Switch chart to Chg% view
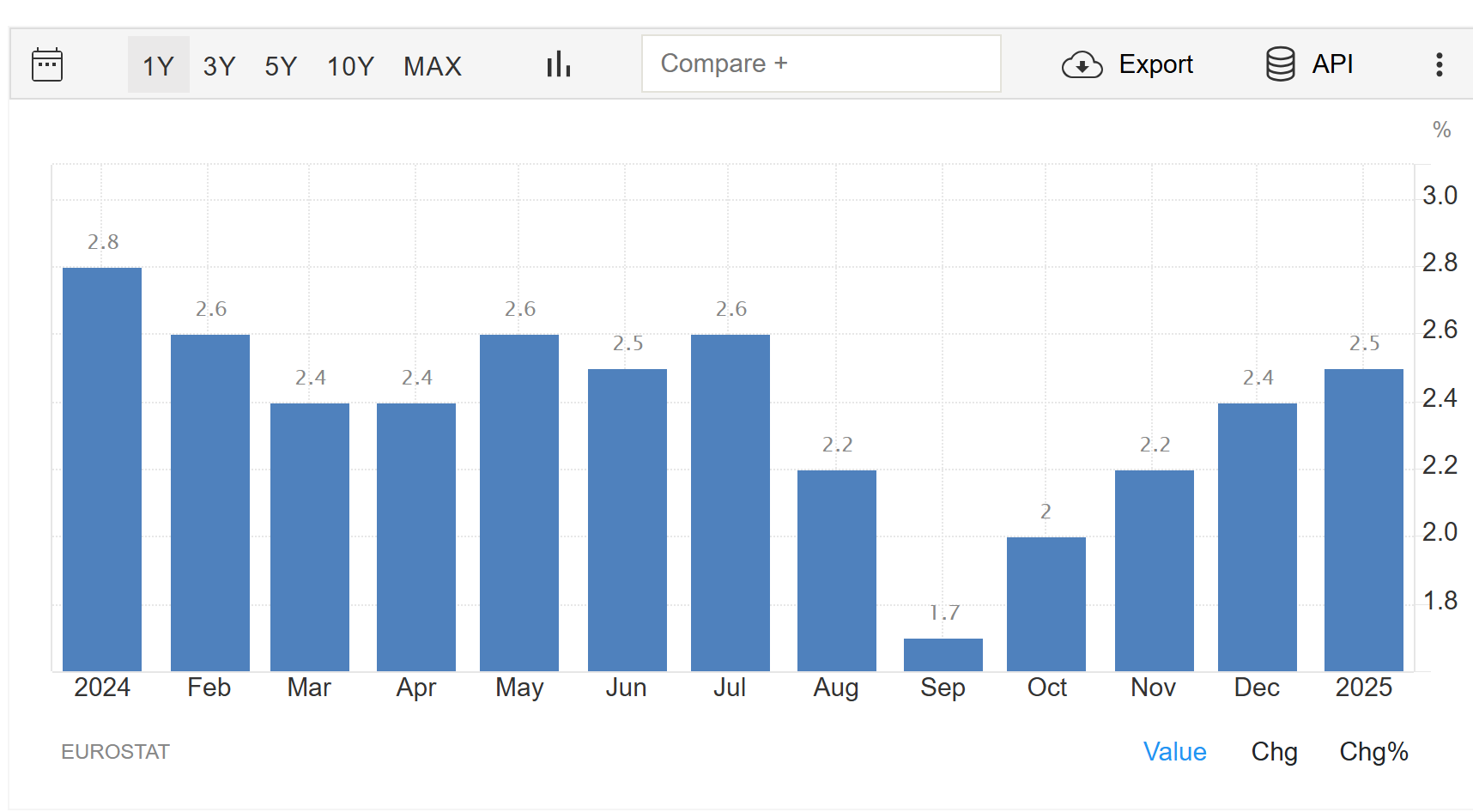 pyautogui.click(x=1373, y=752)
